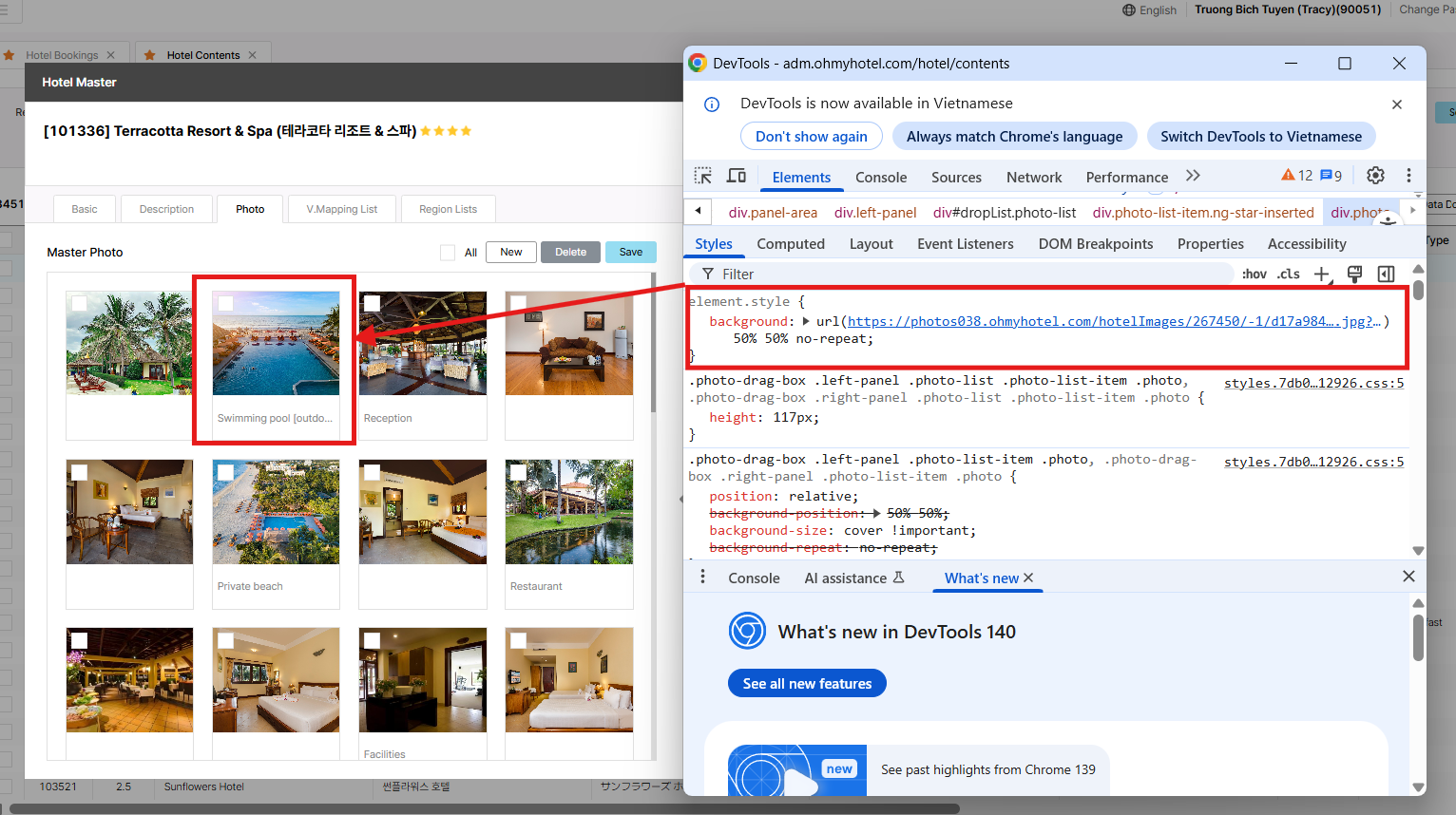Click the warnings triangle issue counter
1456x815 pixels.
tap(1296, 176)
